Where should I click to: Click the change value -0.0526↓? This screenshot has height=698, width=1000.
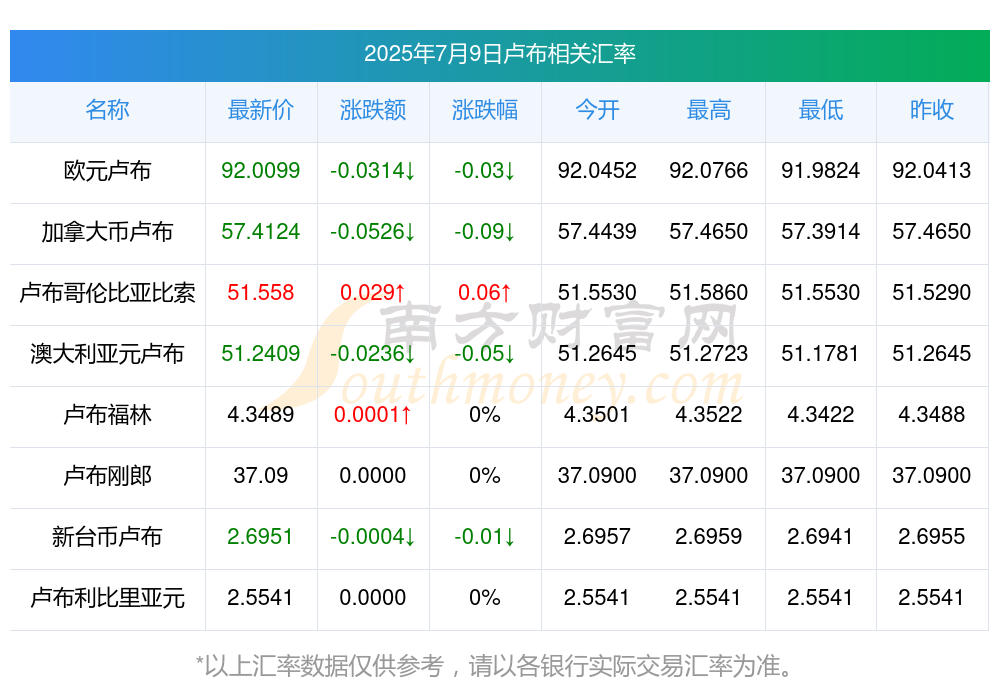372,231
